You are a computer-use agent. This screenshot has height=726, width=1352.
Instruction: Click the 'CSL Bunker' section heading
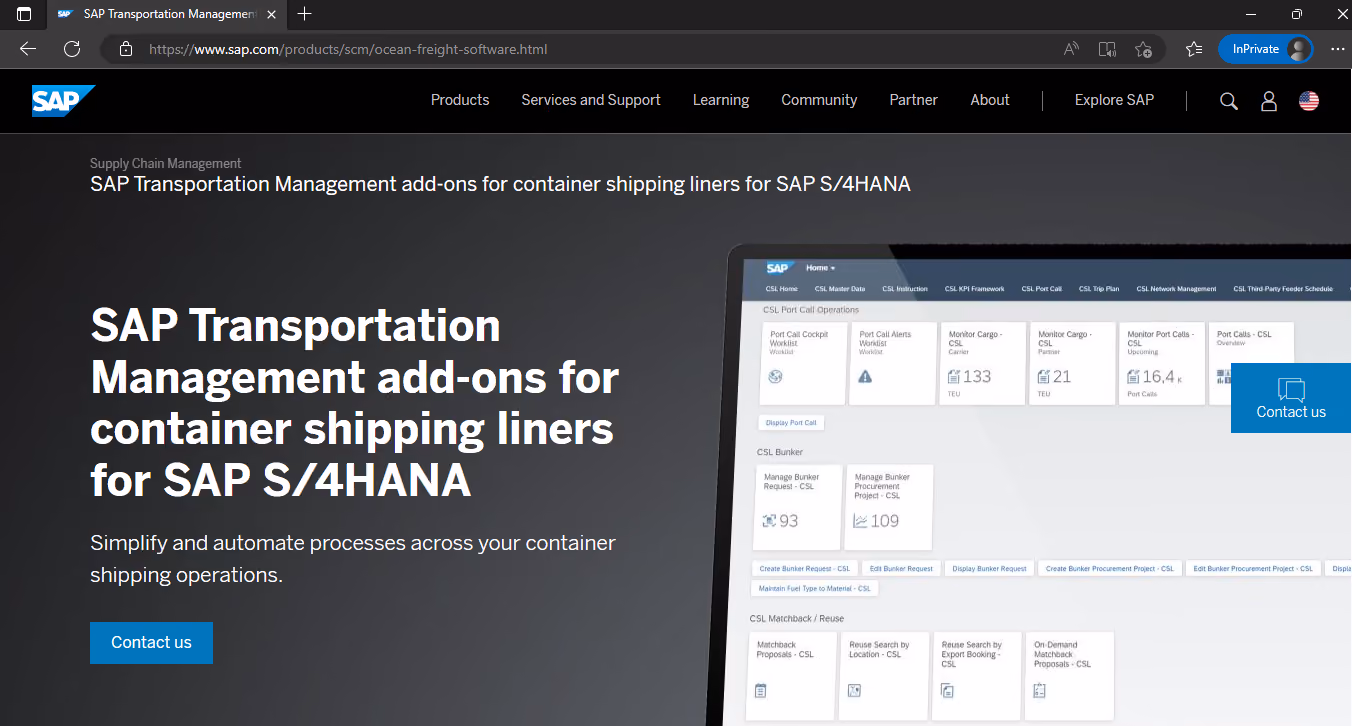coord(780,452)
